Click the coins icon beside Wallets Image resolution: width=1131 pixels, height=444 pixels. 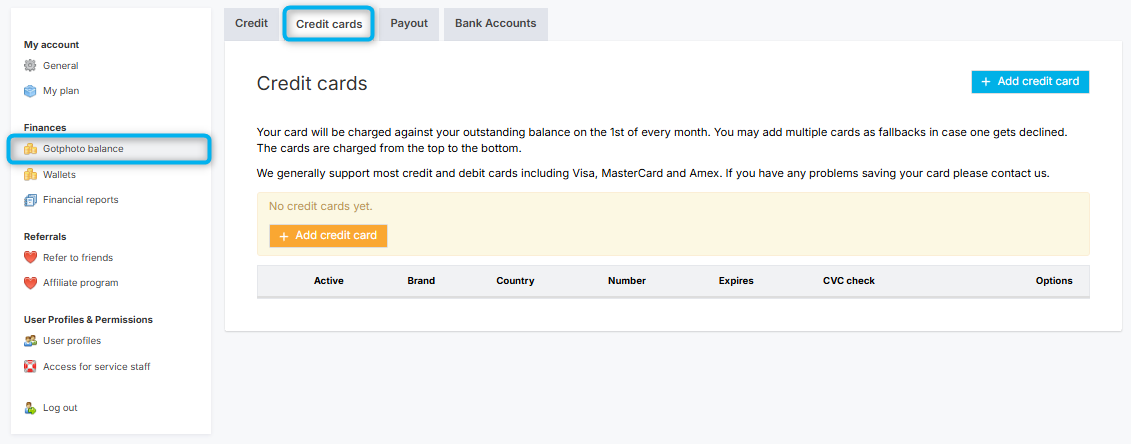point(30,174)
